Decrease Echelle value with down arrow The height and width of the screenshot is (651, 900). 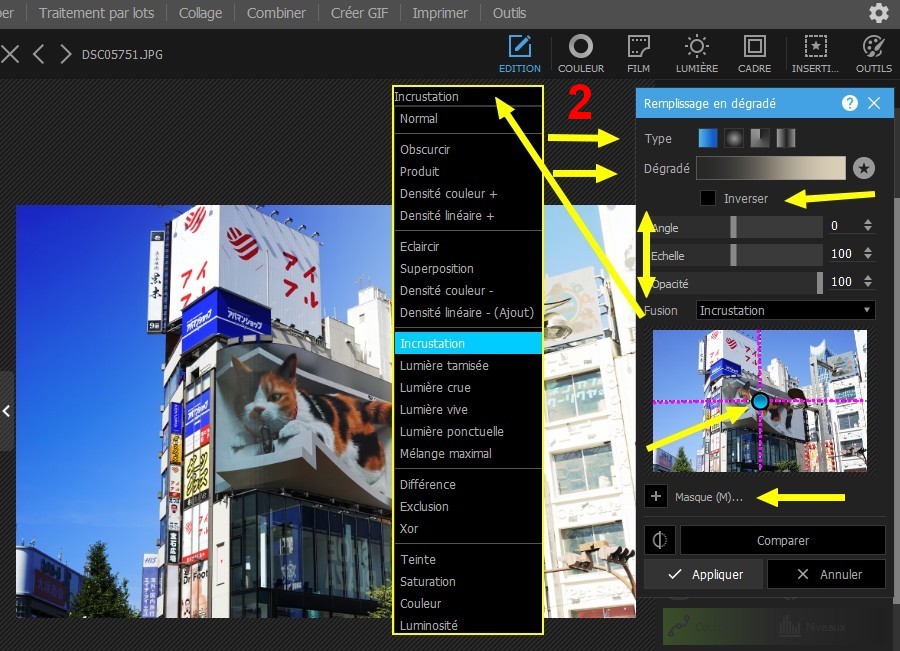868,257
